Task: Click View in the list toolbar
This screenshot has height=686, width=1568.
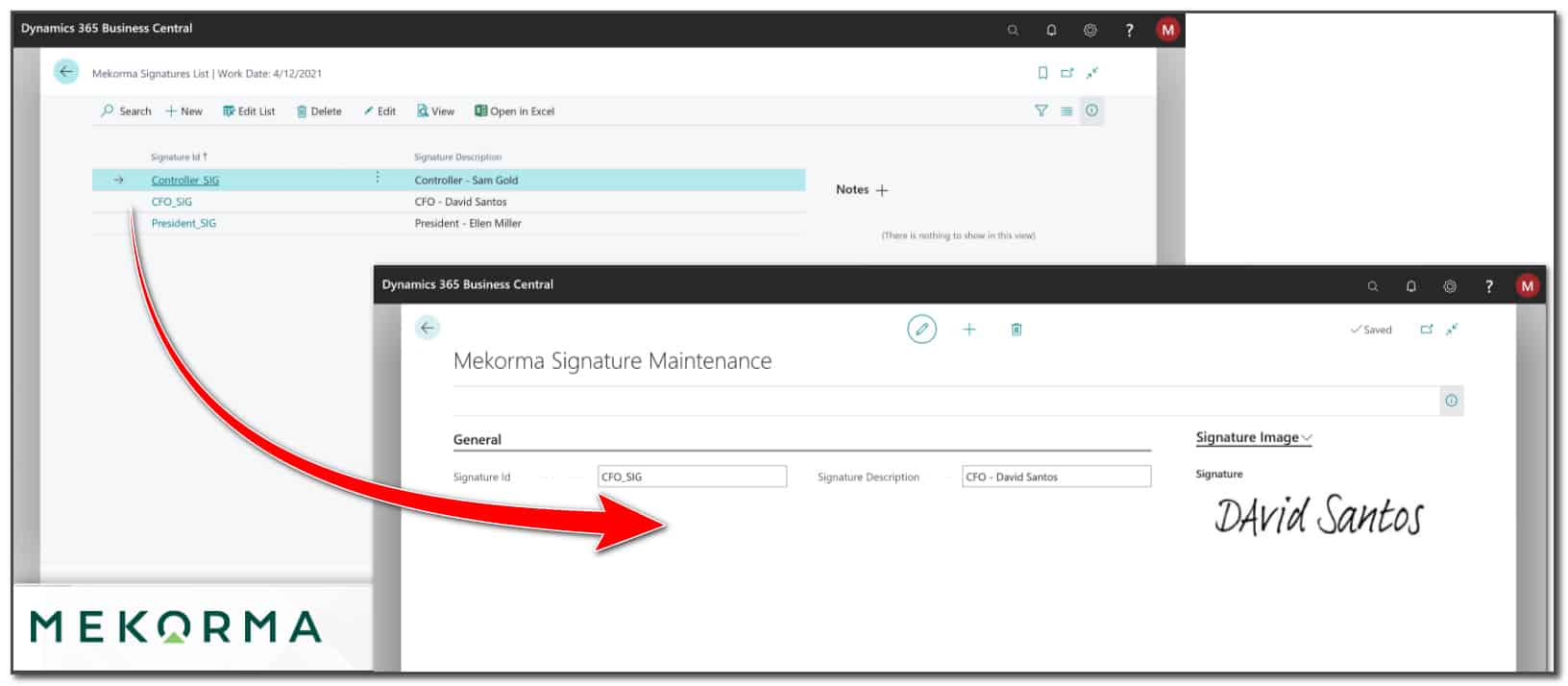Action: [435, 111]
